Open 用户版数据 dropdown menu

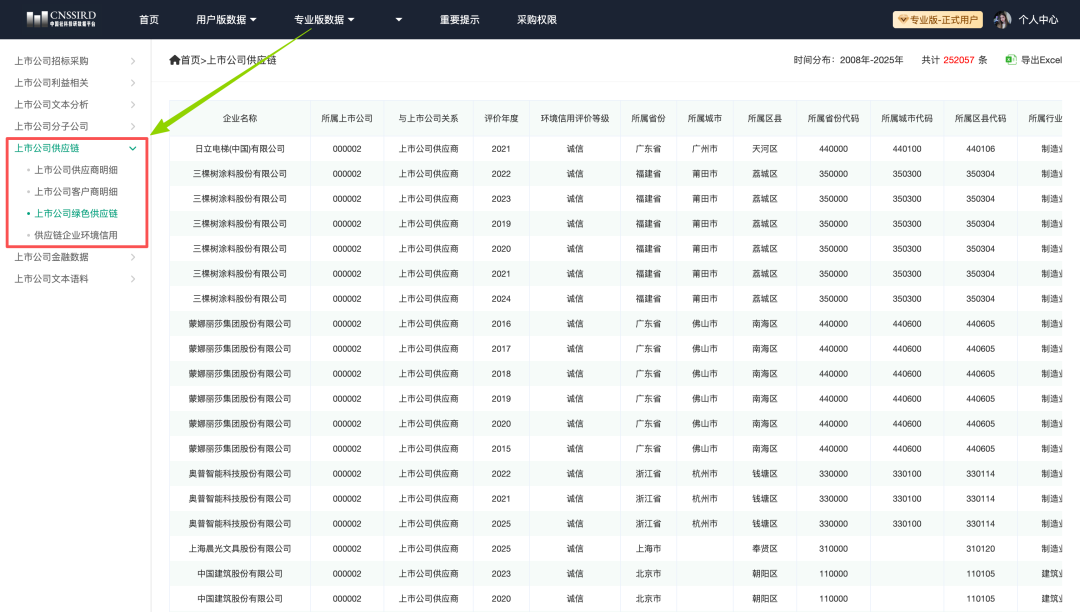(x=226, y=20)
